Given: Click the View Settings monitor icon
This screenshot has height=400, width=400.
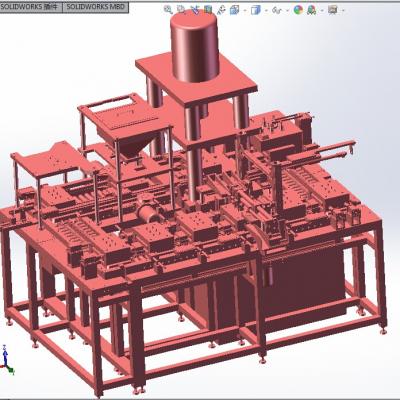Looking at the screenshot, I should [333, 10].
